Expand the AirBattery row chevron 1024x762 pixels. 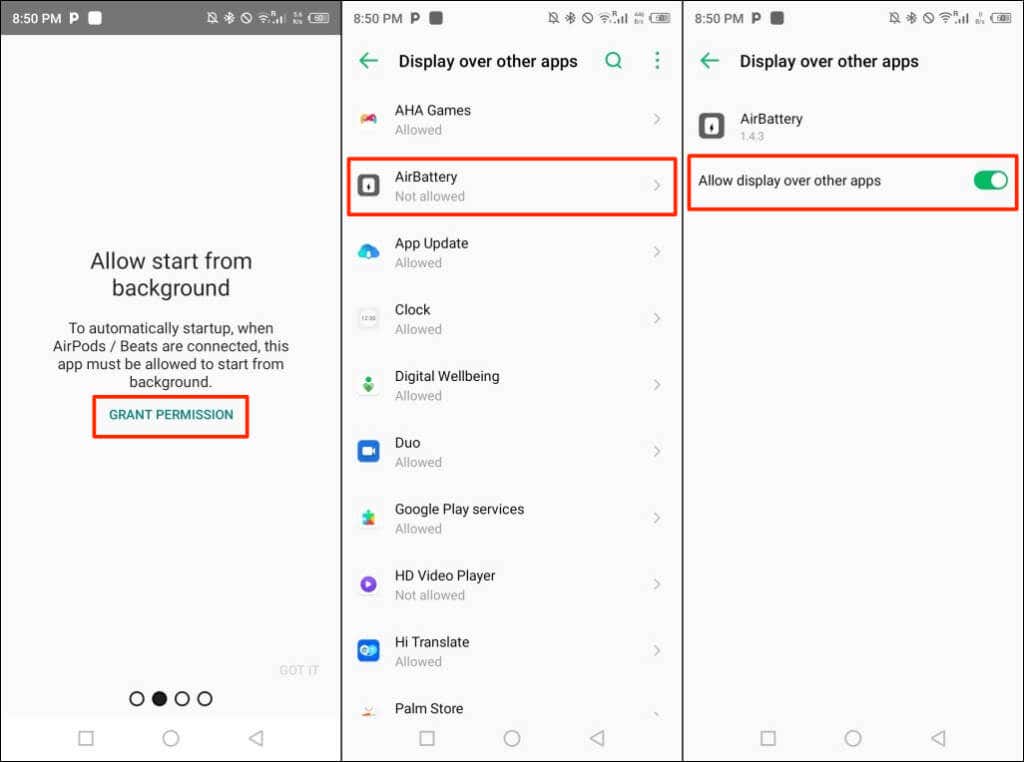pos(656,185)
